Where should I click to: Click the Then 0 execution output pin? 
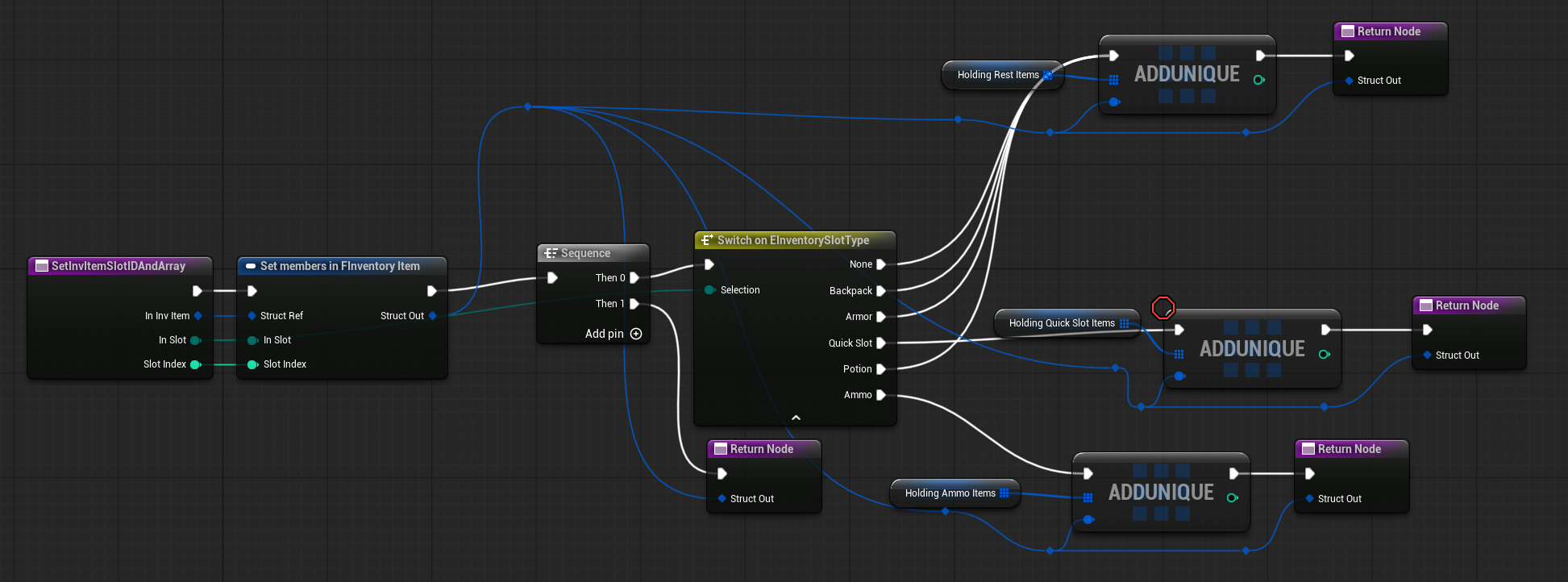click(634, 278)
